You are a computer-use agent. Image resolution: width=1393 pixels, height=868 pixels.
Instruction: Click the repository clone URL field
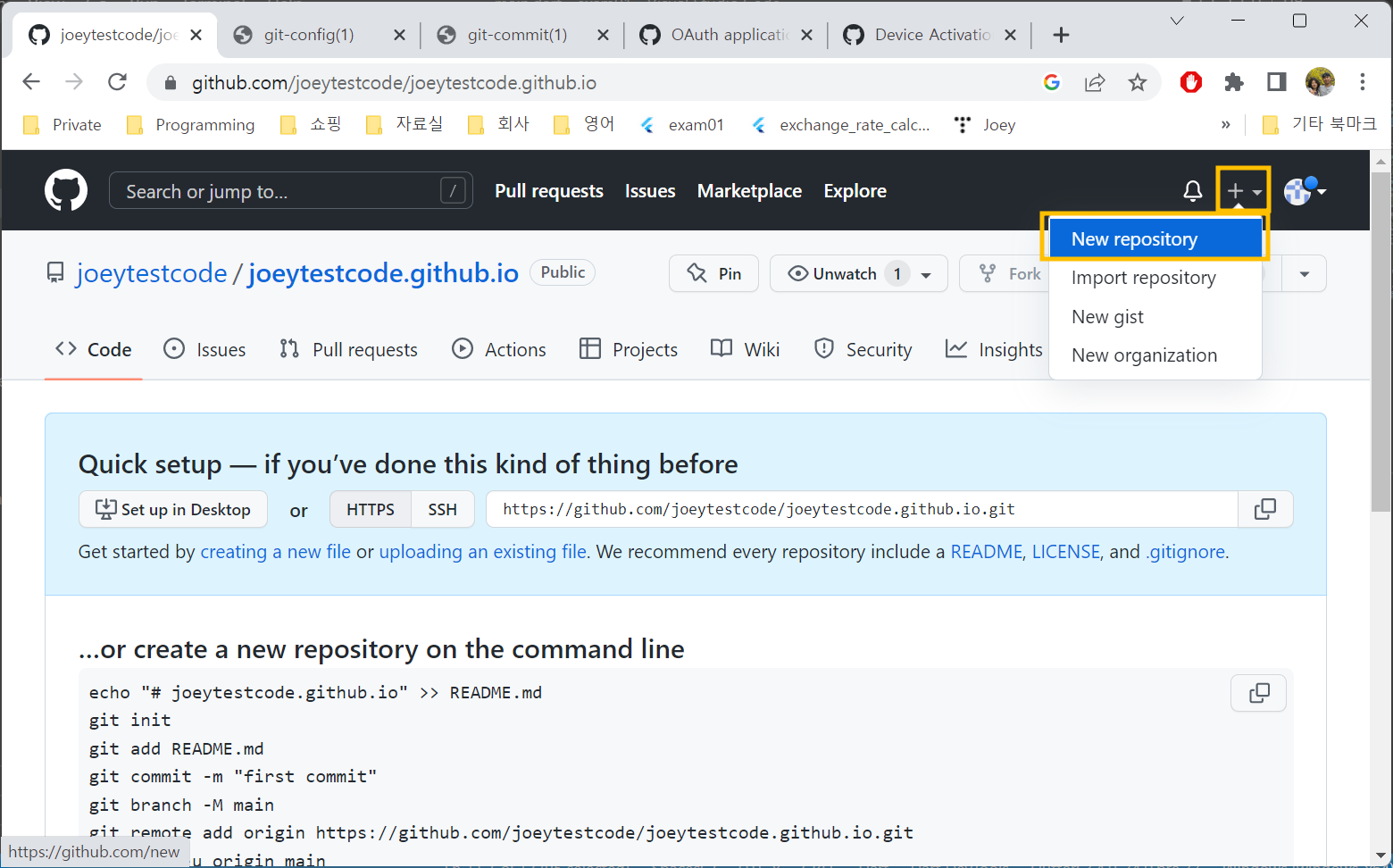(862, 509)
